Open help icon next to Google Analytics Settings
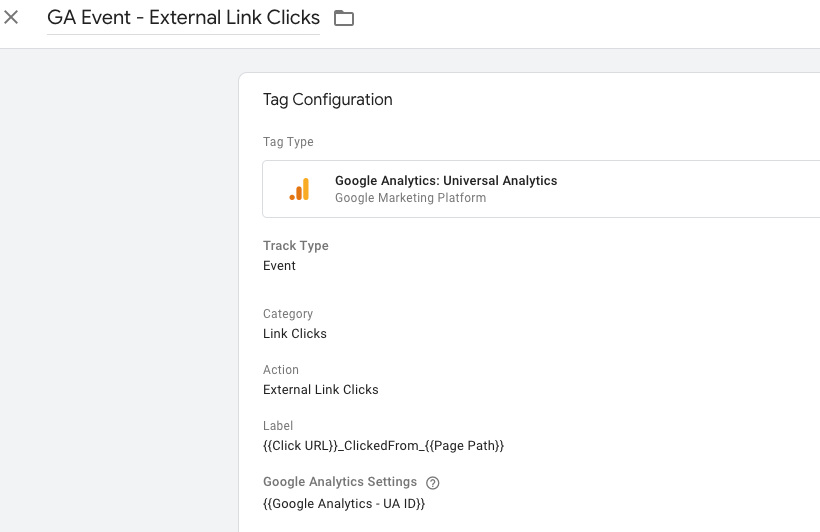The width and height of the screenshot is (820, 532). [x=432, y=483]
